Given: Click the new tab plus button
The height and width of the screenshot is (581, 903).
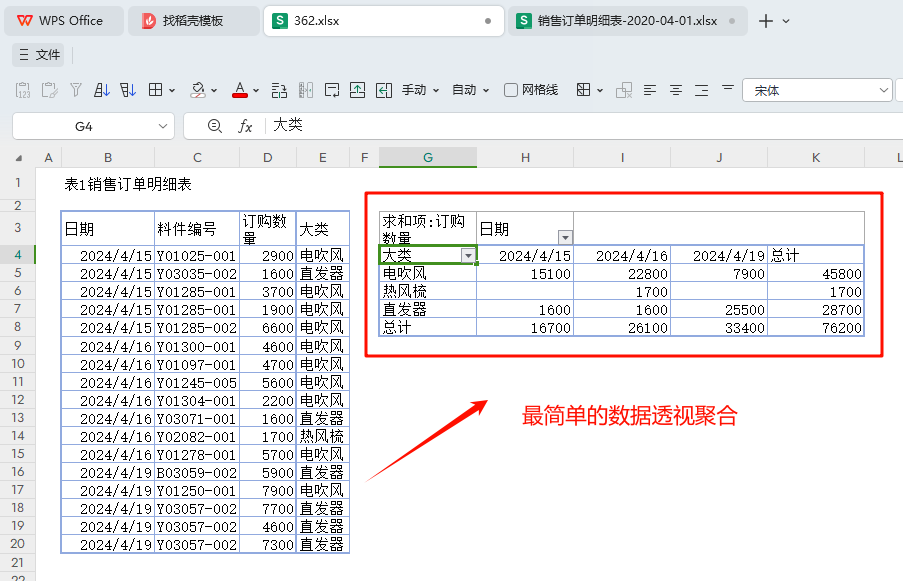Looking at the screenshot, I should click(x=765, y=21).
